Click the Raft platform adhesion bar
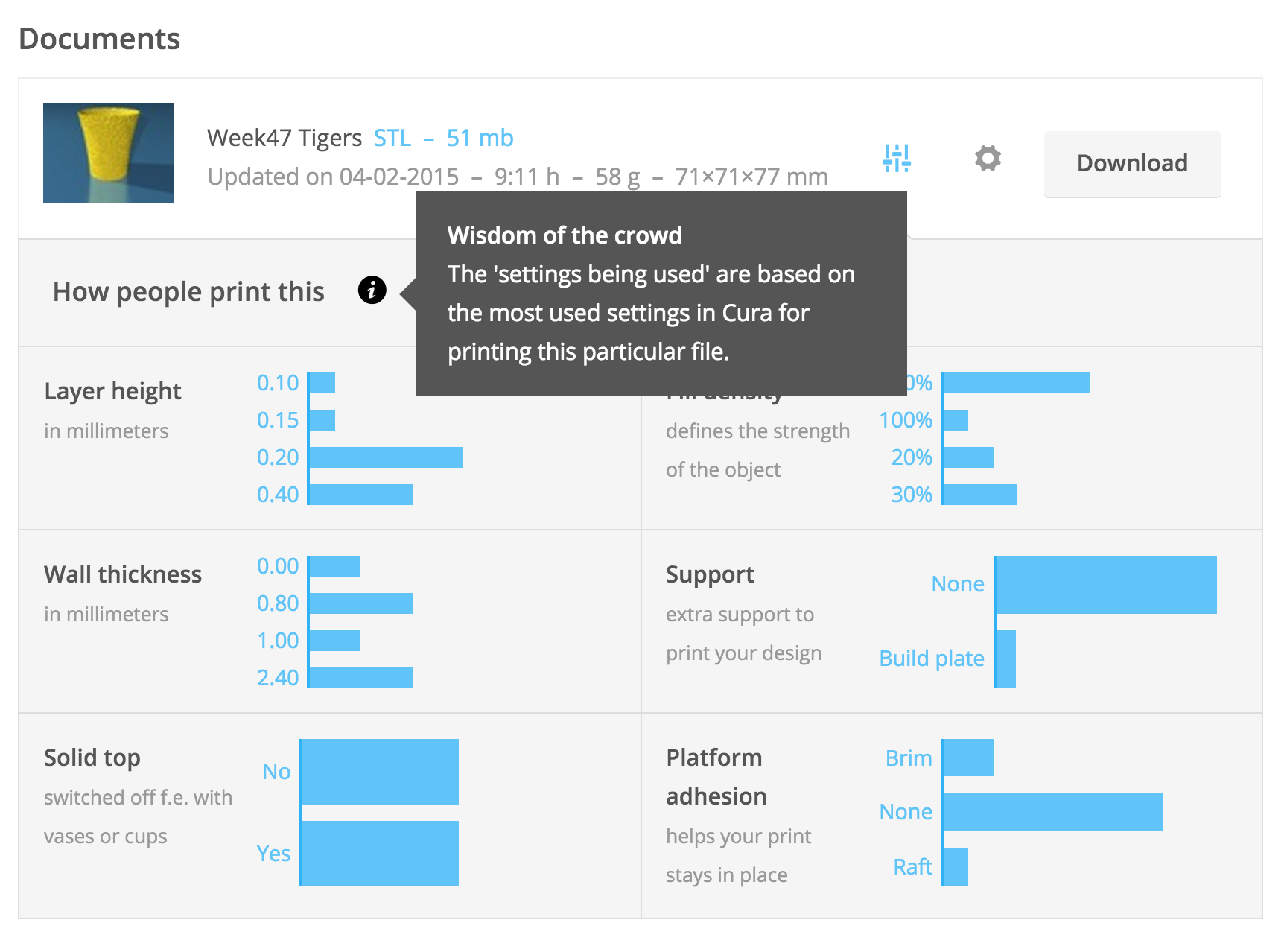 tap(956, 867)
